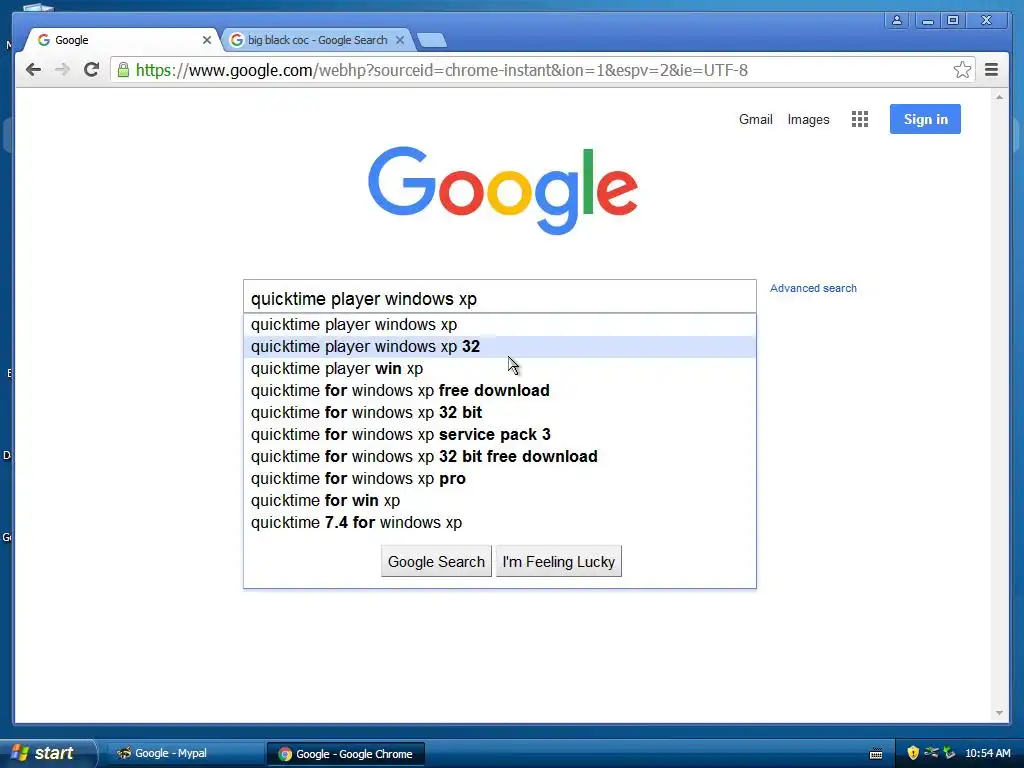Click the scrollbar down arrow
This screenshot has height=768, width=1024.
coord(999,713)
